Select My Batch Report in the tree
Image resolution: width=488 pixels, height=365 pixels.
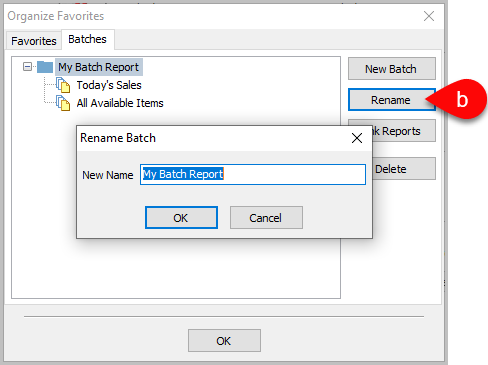(99, 67)
